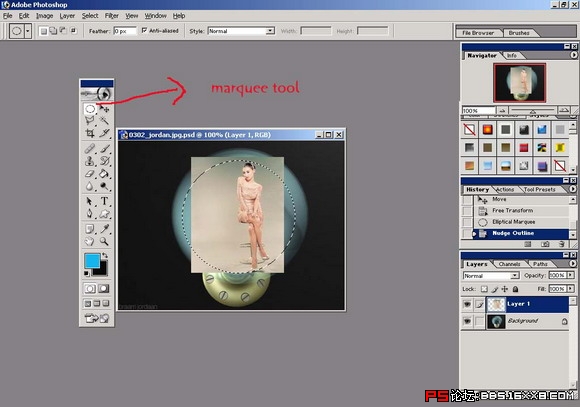Toggle the Anti-aliased checkbox
The width and height of the screenshot is (580, 407).
[x=144, y=30]
